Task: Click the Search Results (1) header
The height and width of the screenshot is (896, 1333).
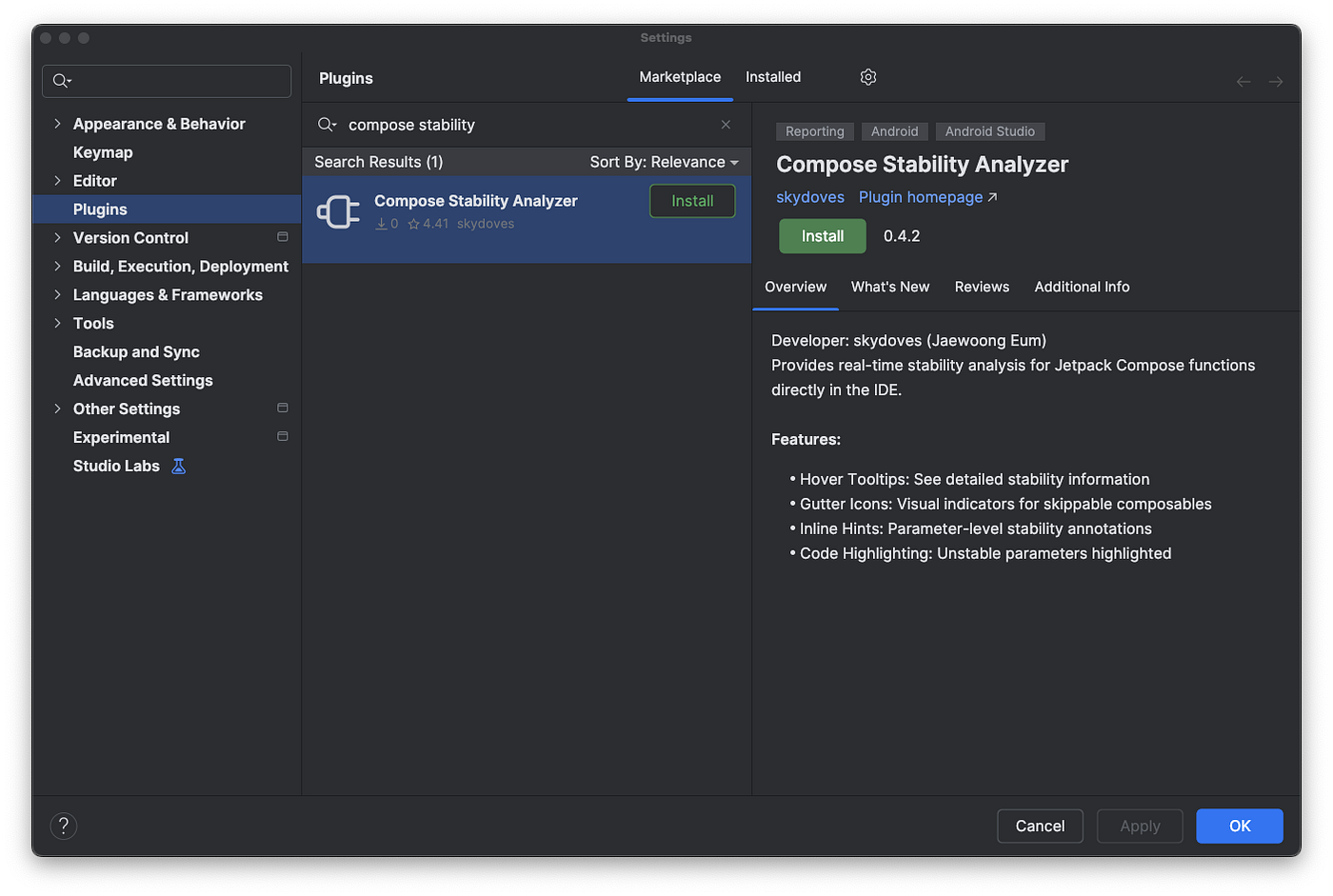Action: pyautogui.click(x=379, y=162)
